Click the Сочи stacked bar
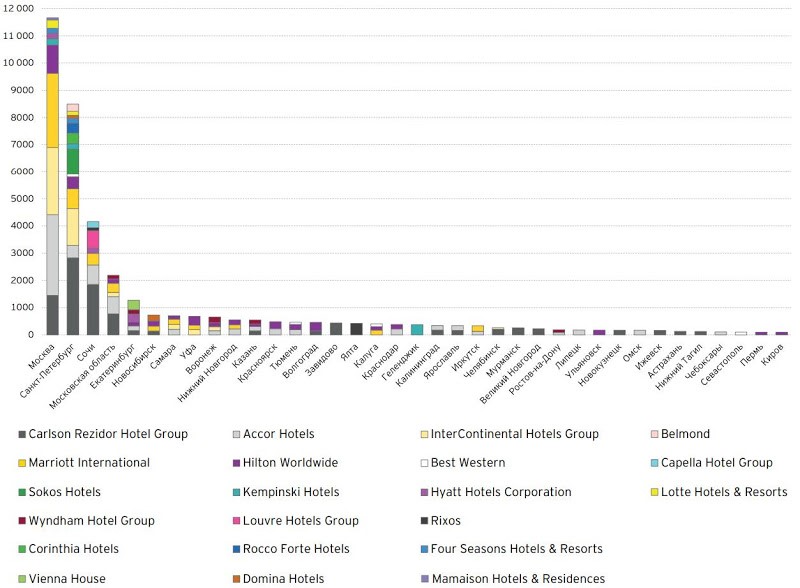 click(x=93, y=278)
